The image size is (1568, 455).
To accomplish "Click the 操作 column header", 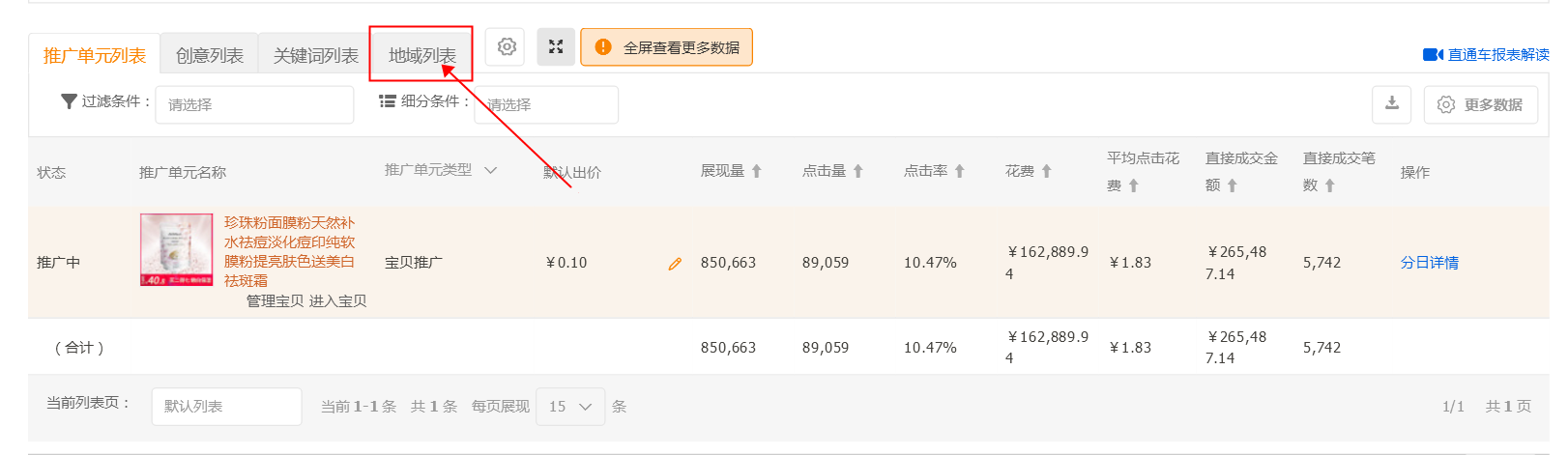I will pos(1415,173).
